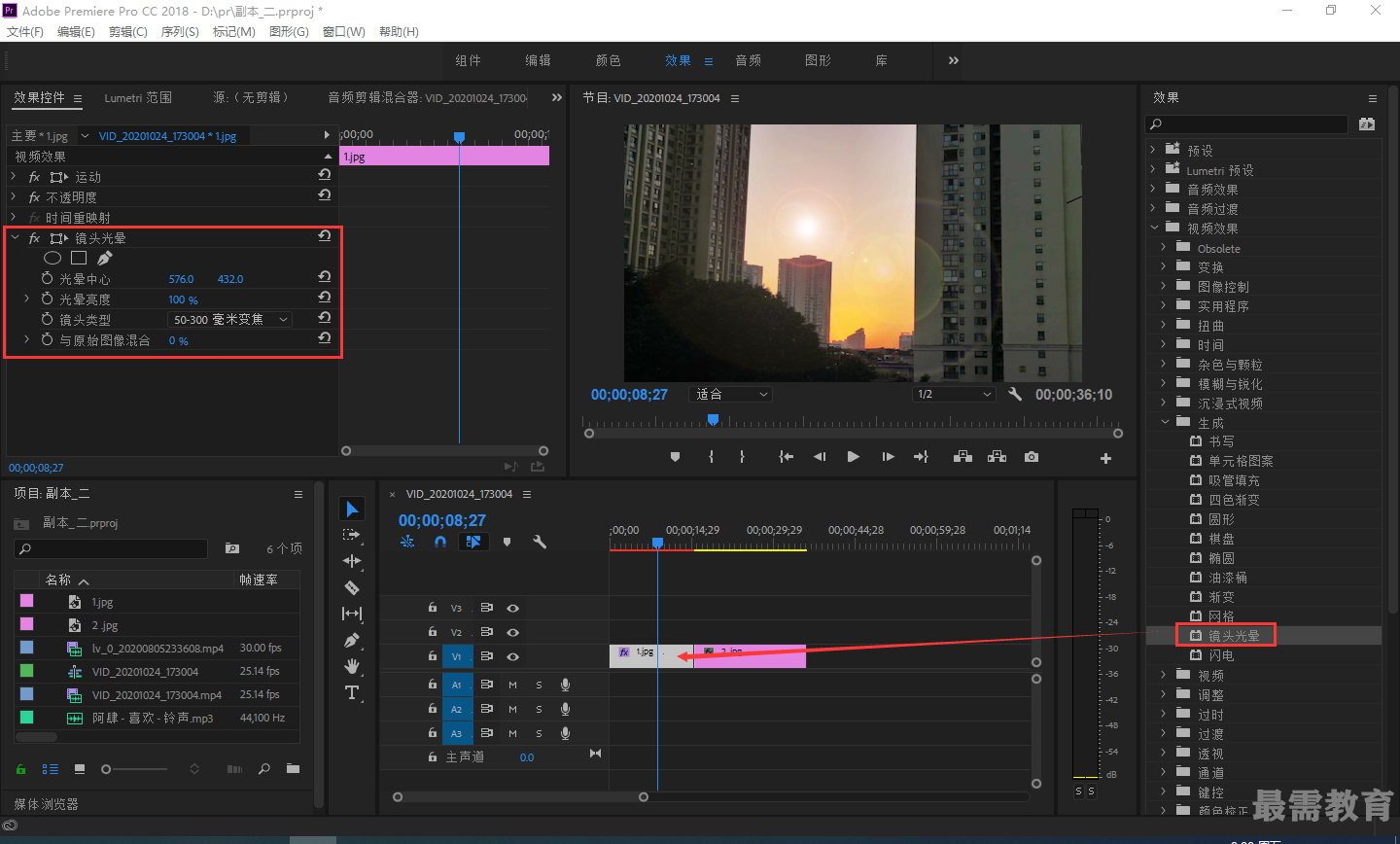Expand the 预设 effects folder

click(x=1153, y=149)
